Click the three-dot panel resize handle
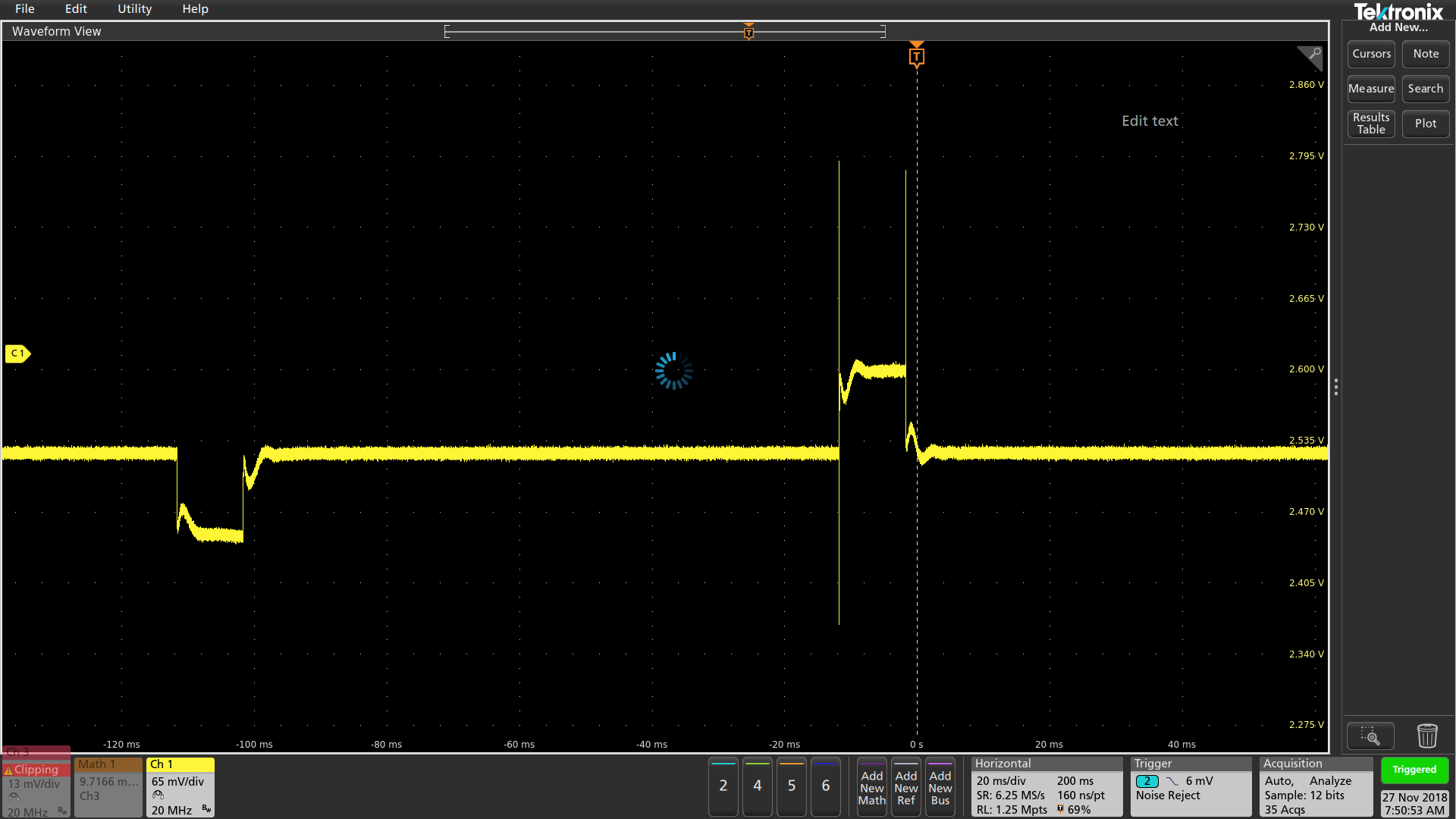 pos(1335,388)
